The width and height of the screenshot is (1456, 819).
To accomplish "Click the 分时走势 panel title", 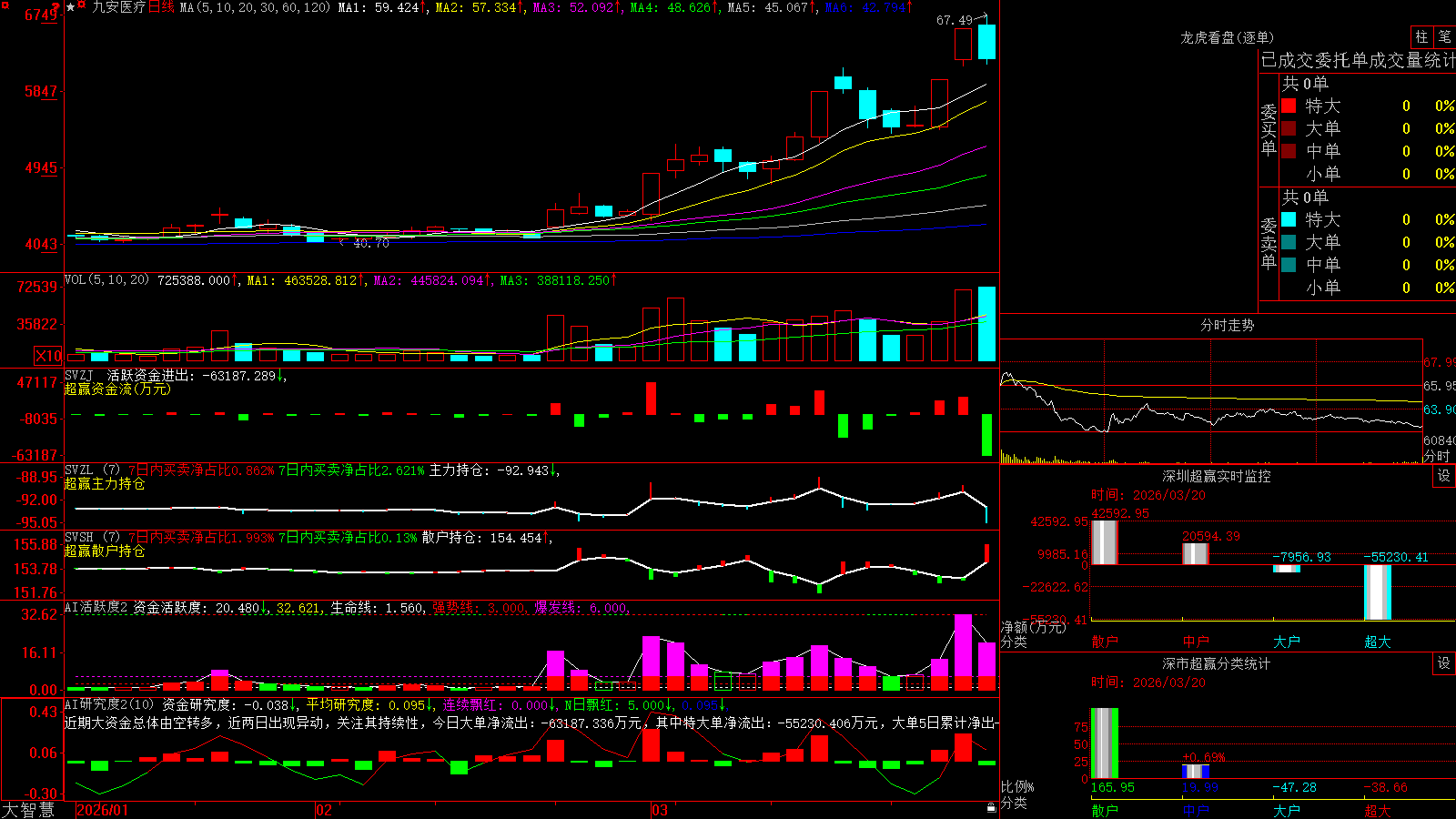I will click(x=1227, y=325).
